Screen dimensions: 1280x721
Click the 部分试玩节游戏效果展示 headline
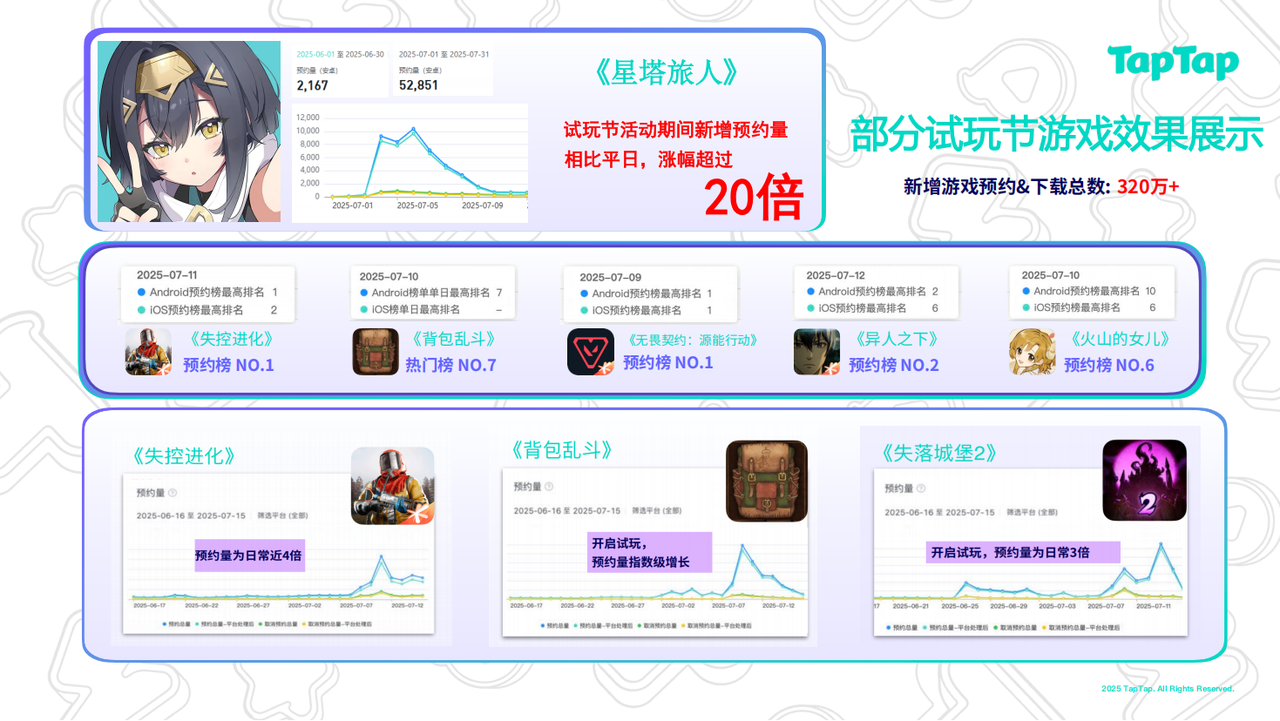(1057, 135)
